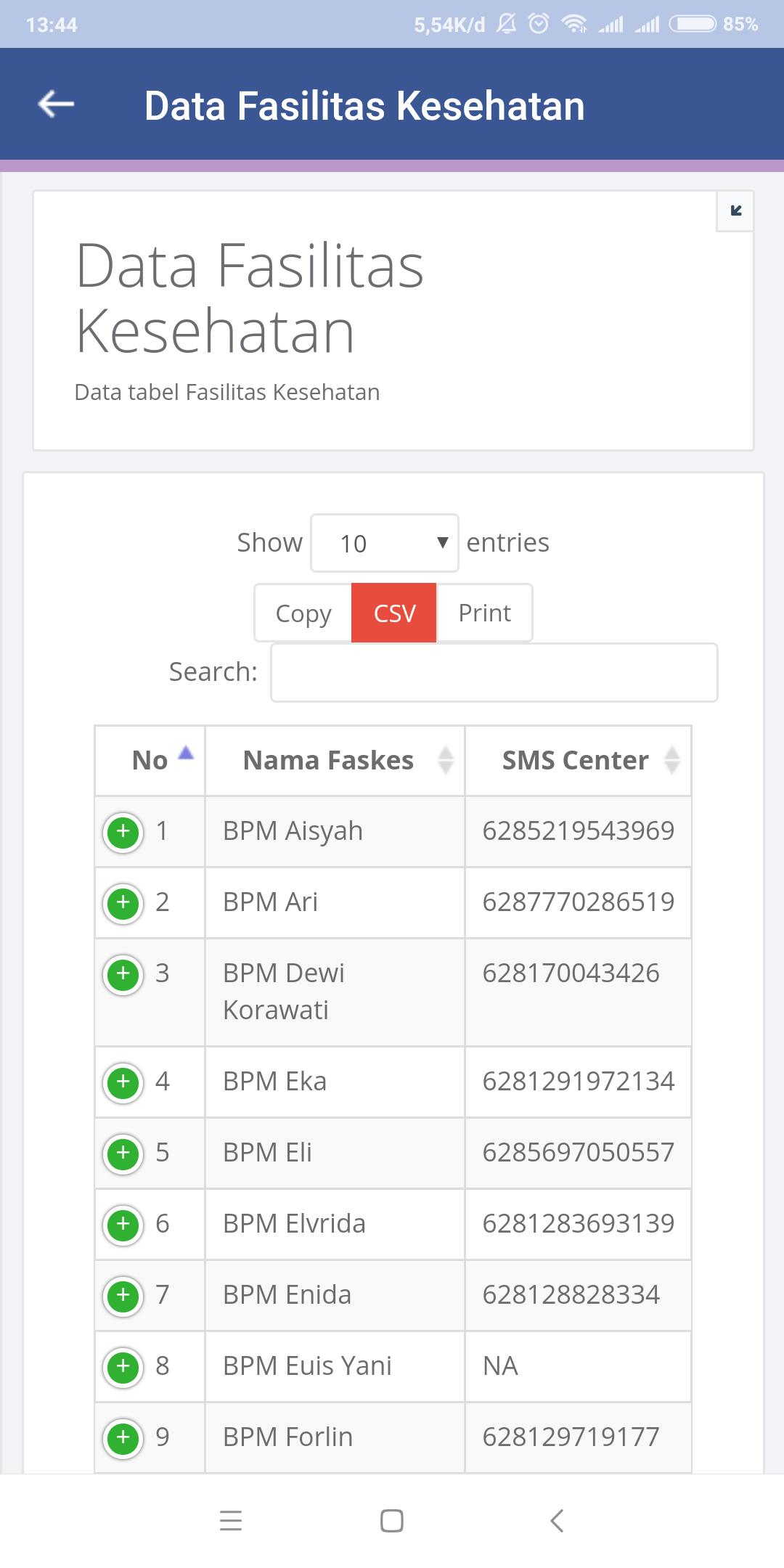Image resolution: width=784 pixels, height=1568 pixels.
Task: Copy table data with Copy button
Action: coord(303,613)
